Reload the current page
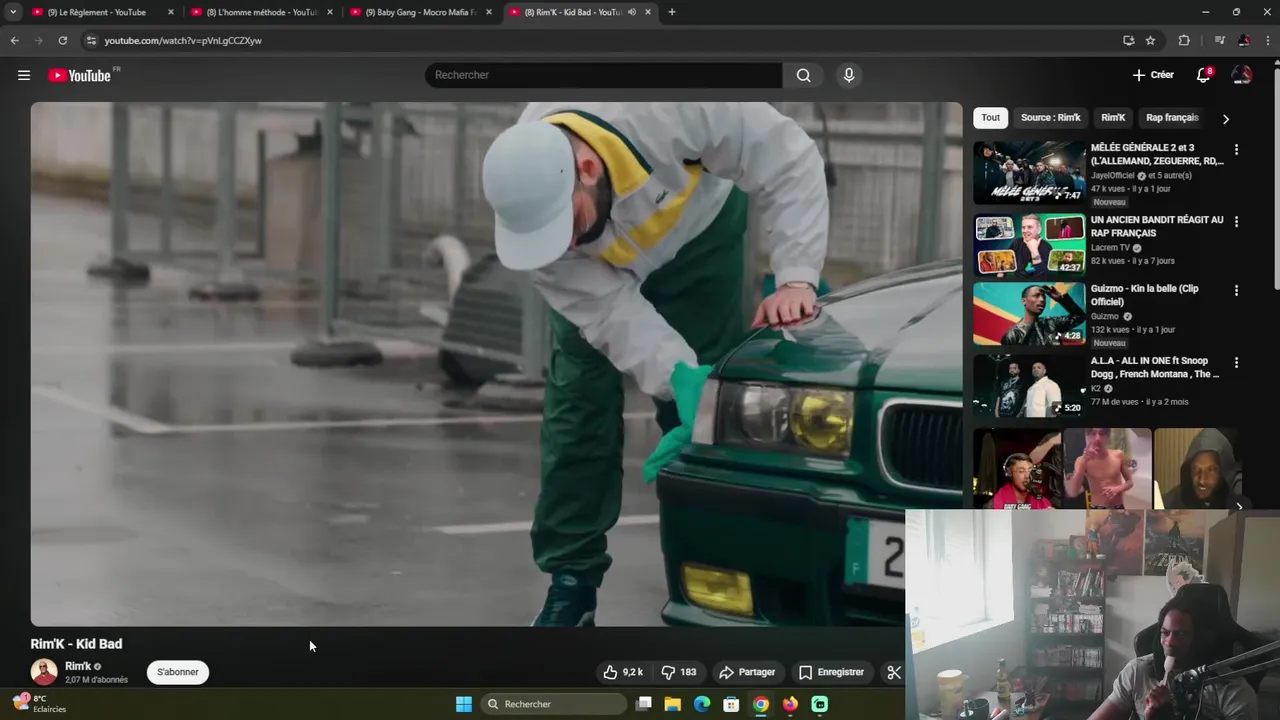1280x720 pixels. [x=62, y=40]
